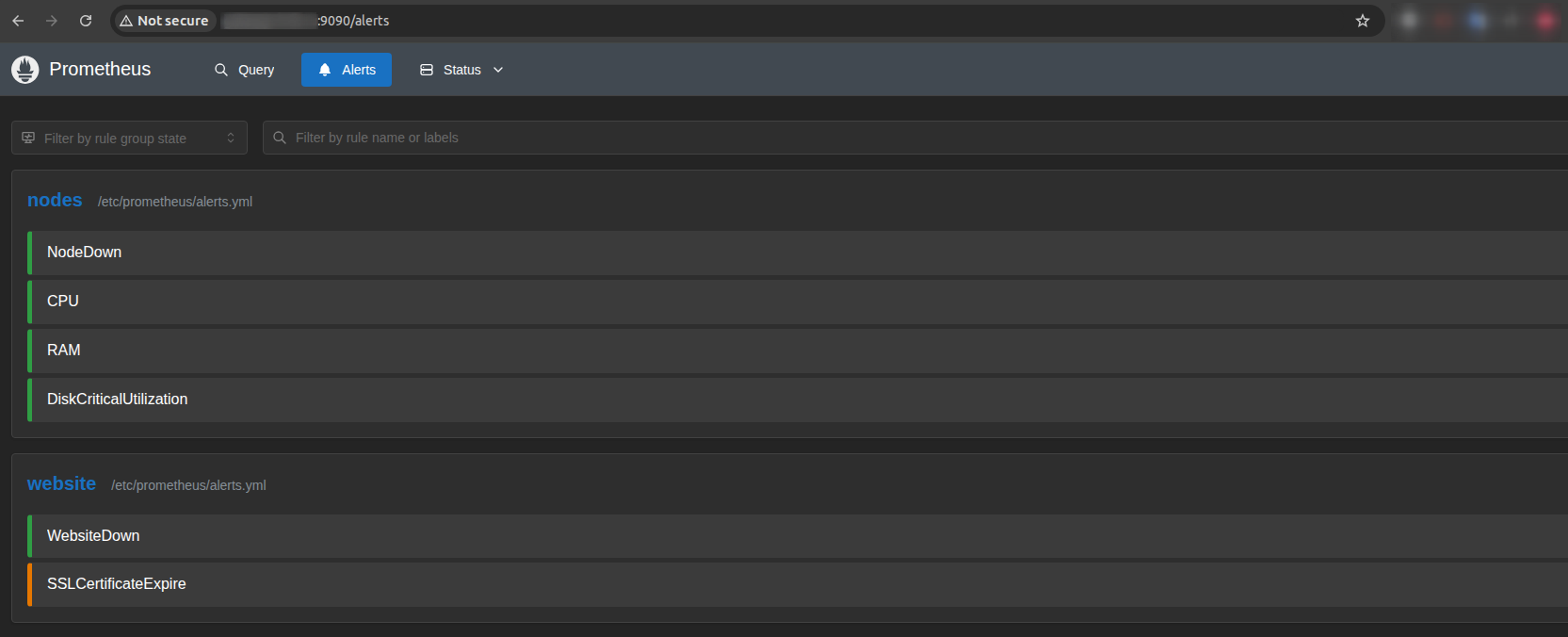This screenshot has width=1568, height=637.
Task: Click the Not secure warning icon
Action: tap(126, 21)
